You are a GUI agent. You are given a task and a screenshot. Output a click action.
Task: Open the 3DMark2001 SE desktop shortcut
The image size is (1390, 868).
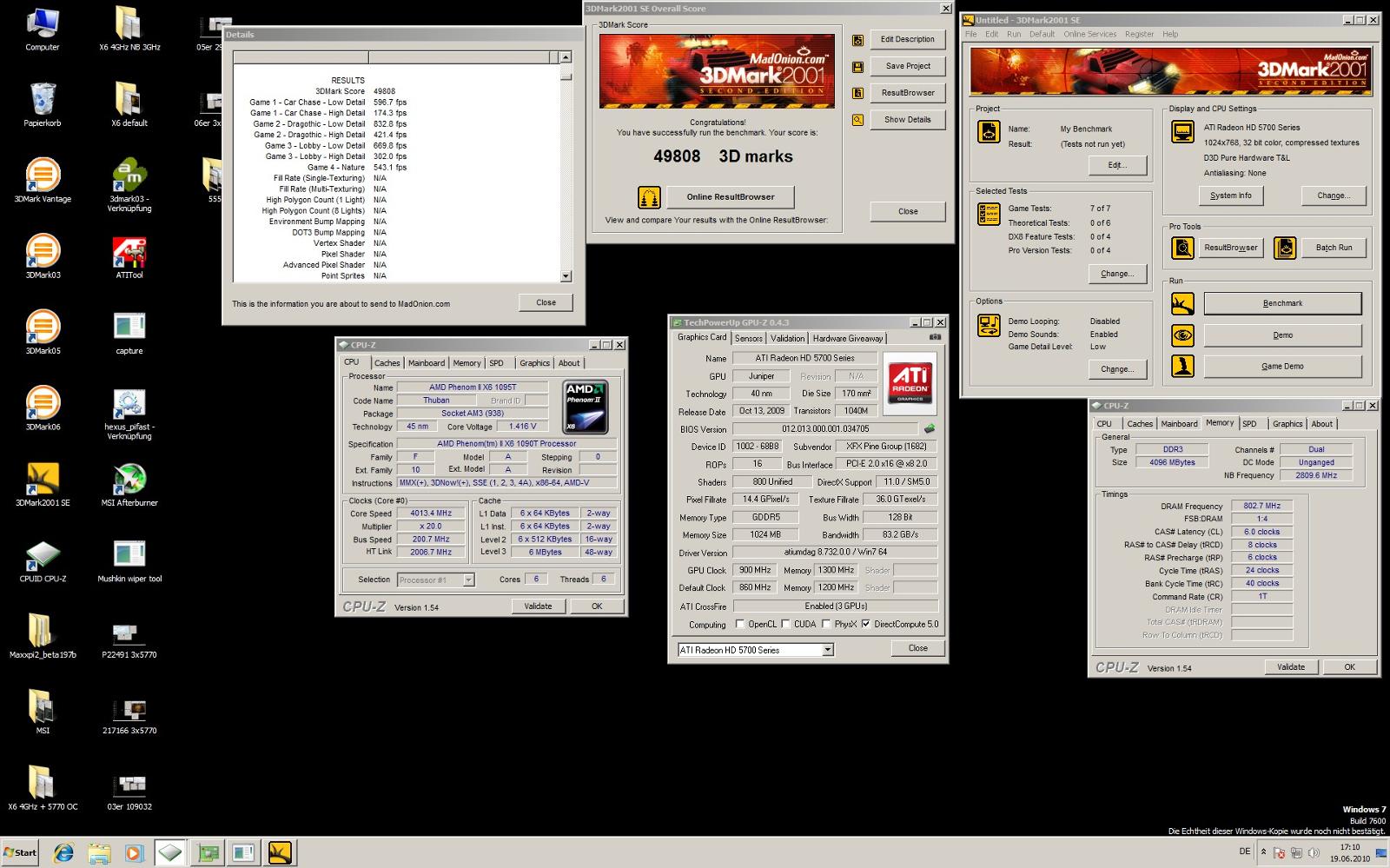tap(43, 483)
